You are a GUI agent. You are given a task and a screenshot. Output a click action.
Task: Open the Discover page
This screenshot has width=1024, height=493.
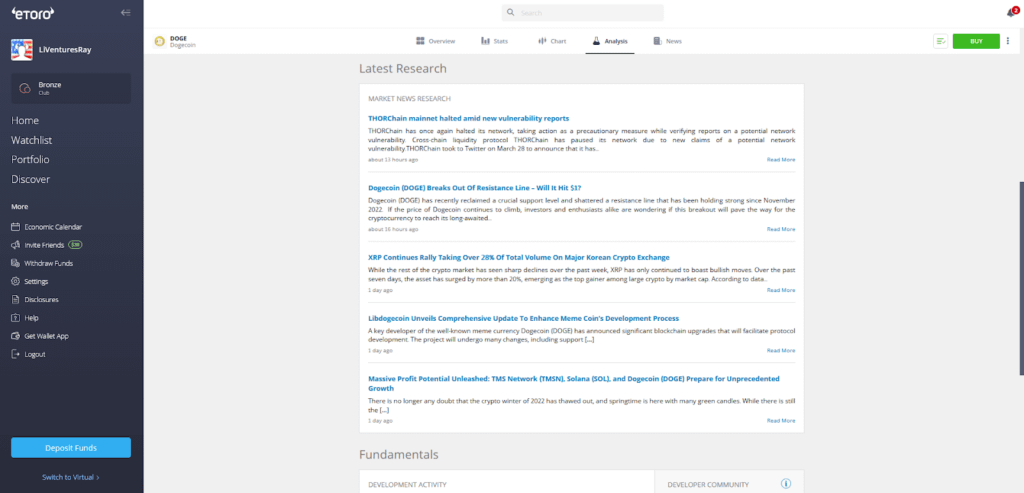[31, 179]
